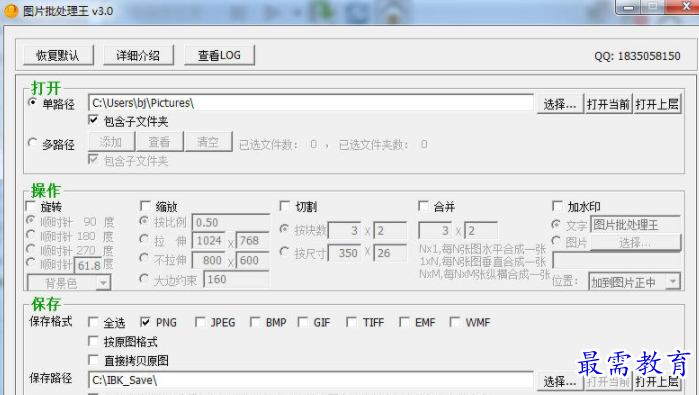Click 打开当前 next to the open path

(x=608, y=104)
